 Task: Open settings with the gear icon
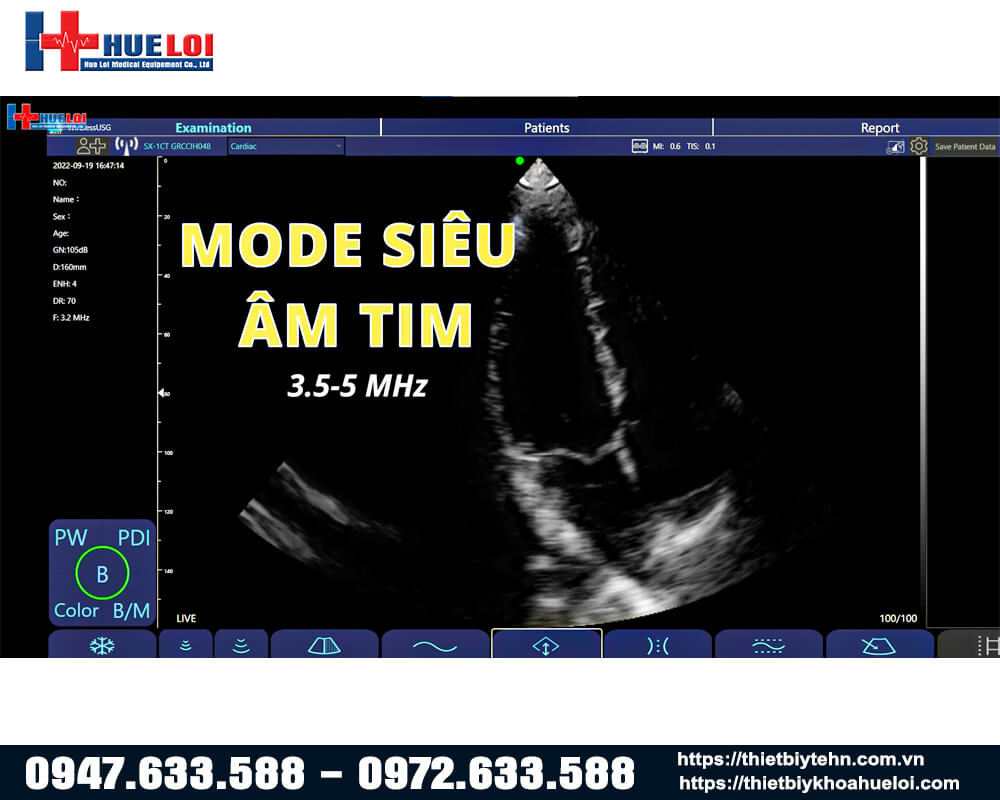point(919,146)
